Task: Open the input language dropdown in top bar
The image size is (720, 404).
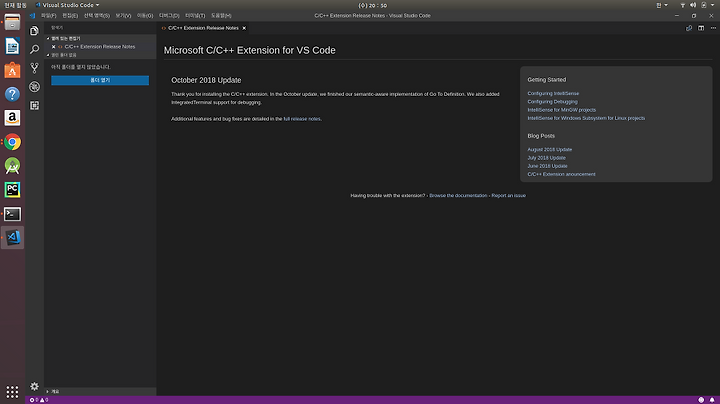Action: [662, 5]
